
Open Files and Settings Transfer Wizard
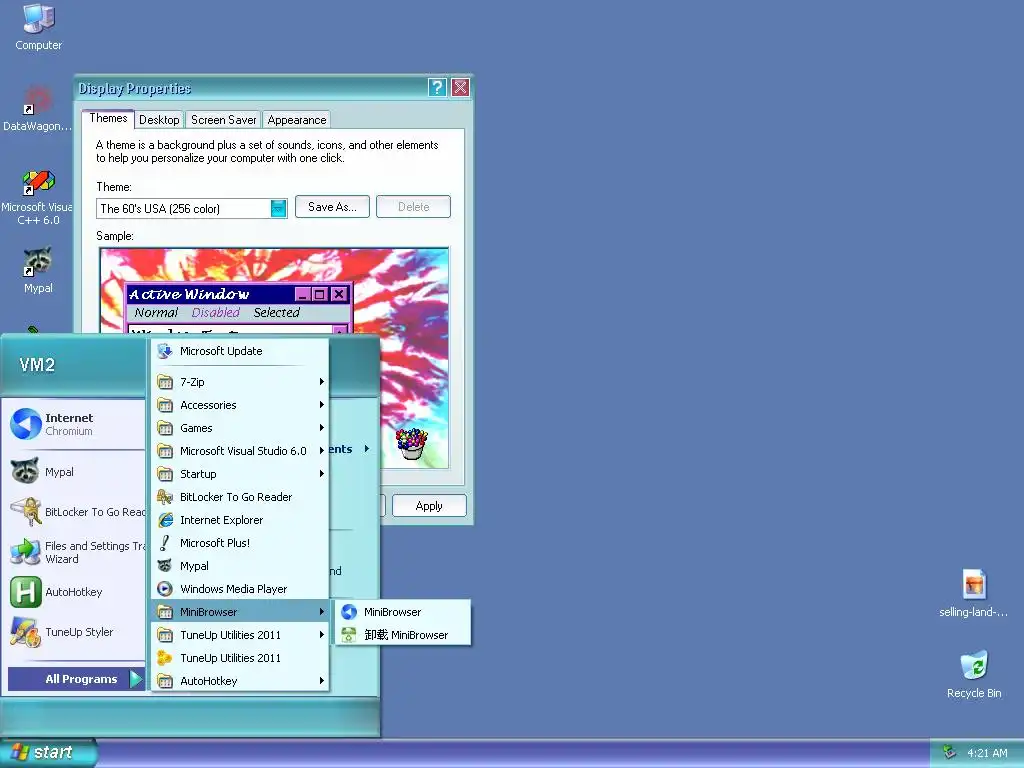coord(75,552)
